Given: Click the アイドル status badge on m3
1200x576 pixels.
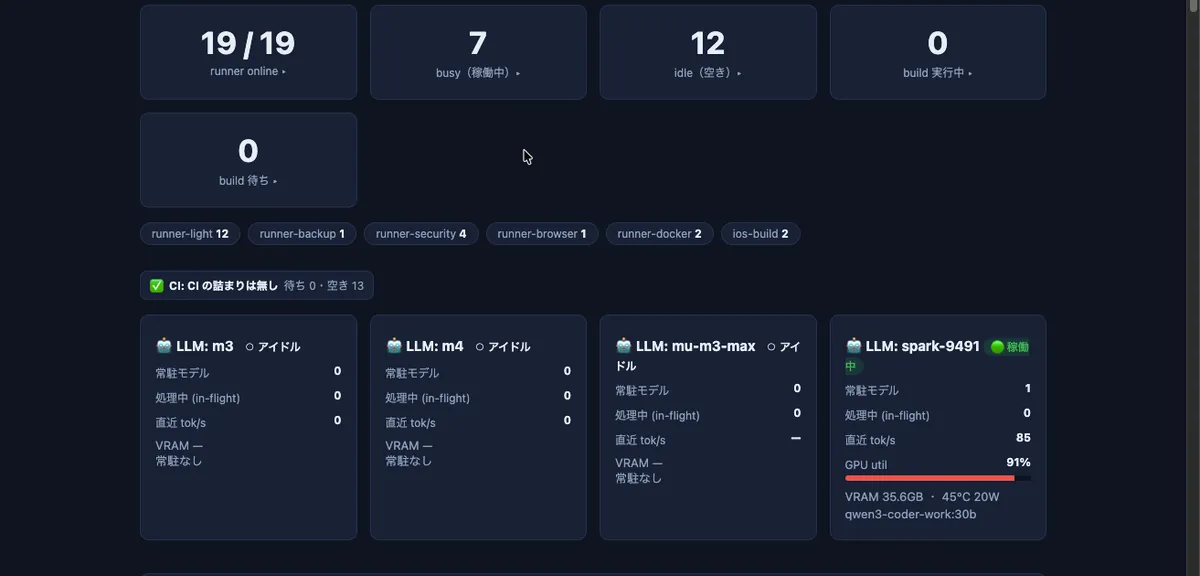Looking at the screenshot, I should click(x=273, y=347).
